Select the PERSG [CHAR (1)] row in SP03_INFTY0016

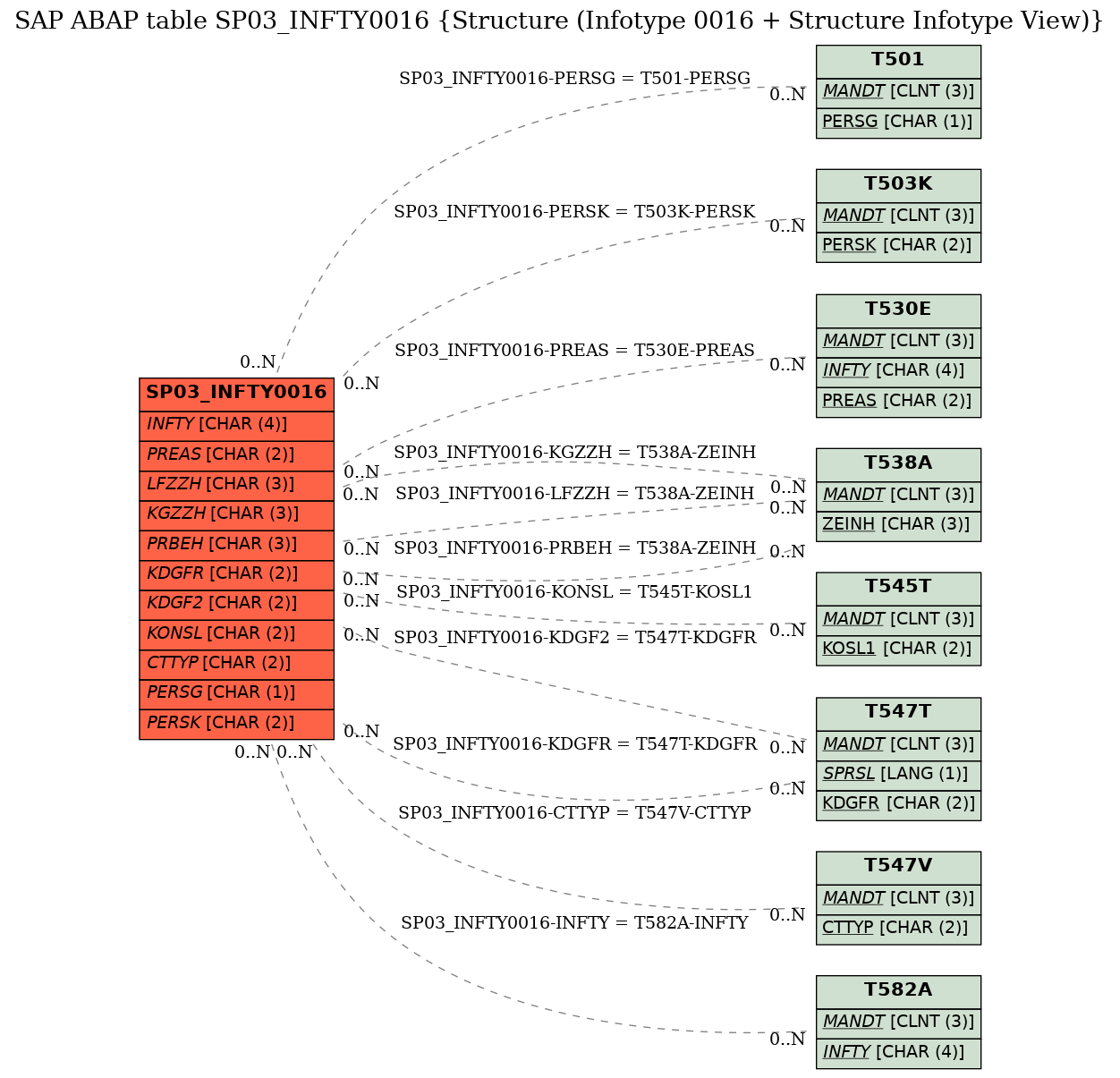point(236,693)
